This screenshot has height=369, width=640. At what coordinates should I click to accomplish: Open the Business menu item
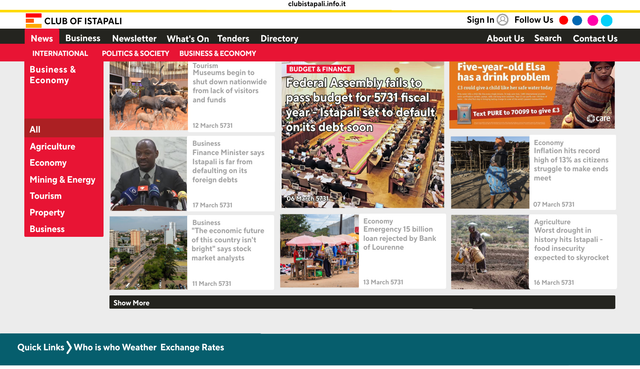point(83,38)
